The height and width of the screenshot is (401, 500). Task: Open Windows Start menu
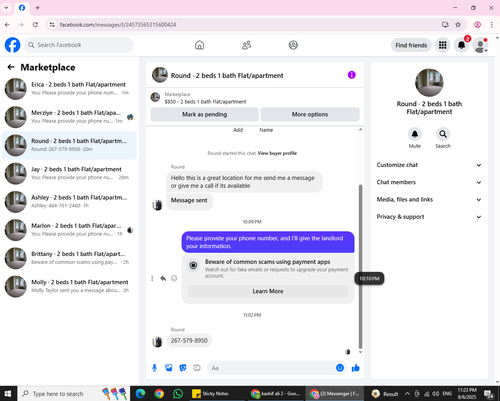point(8,394)
